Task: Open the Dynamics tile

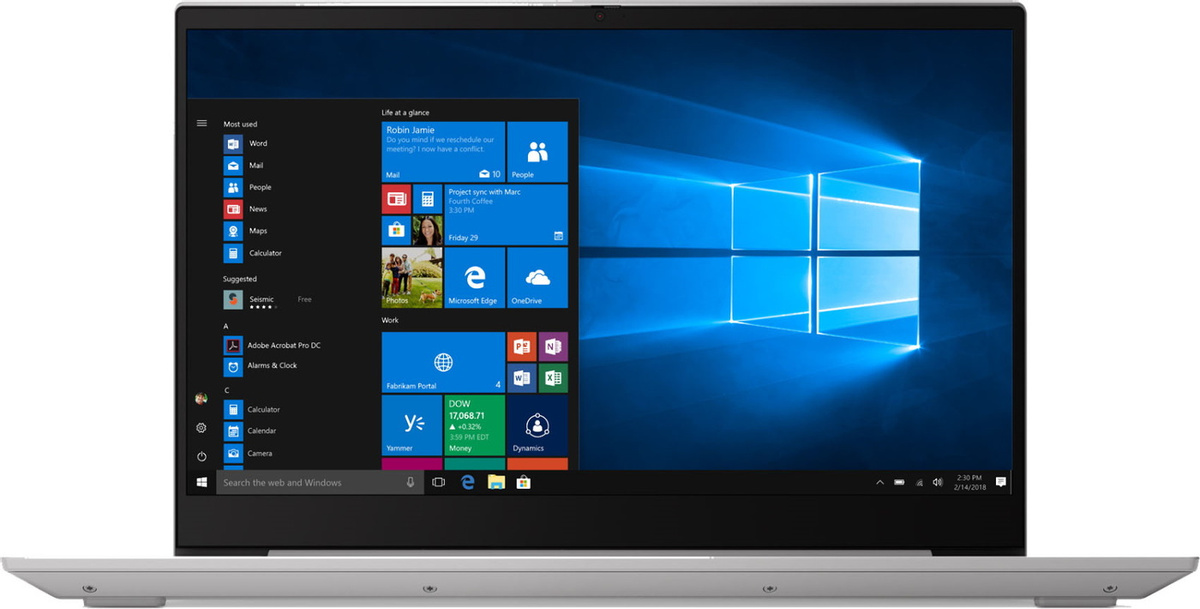Action: click(x=537, y=425)
